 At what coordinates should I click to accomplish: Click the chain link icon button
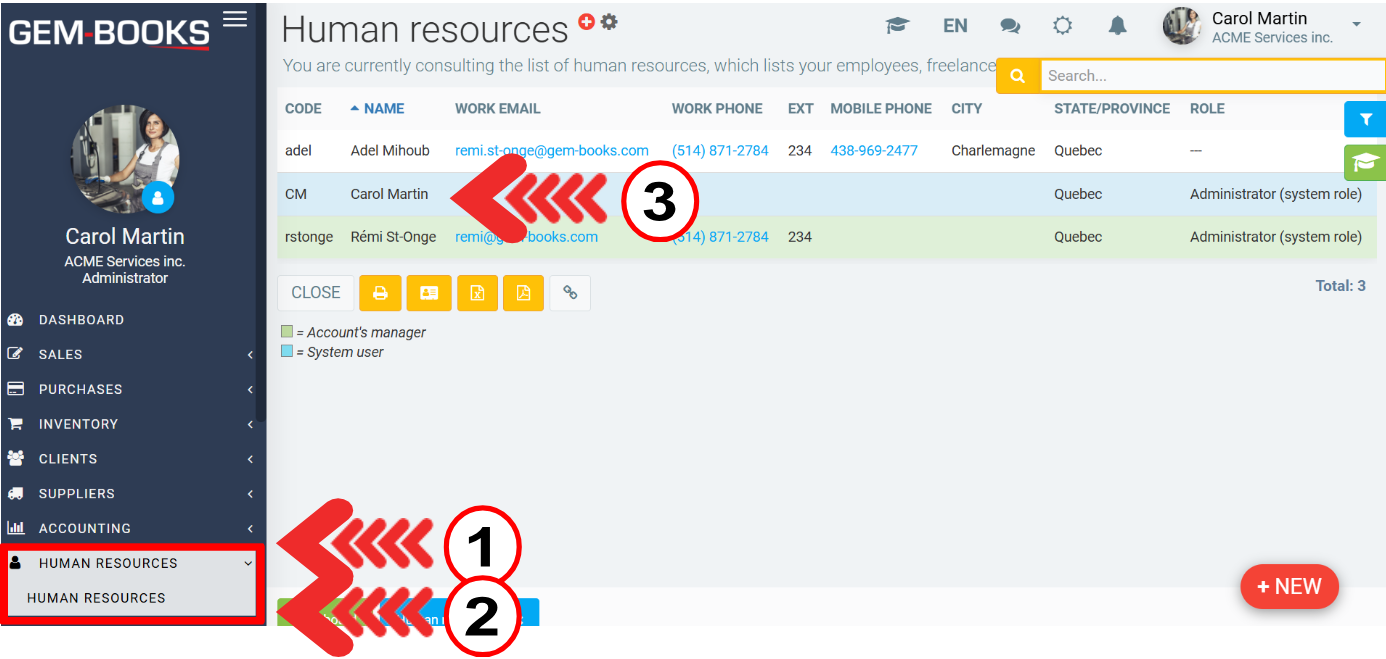[x=570, y=293]
